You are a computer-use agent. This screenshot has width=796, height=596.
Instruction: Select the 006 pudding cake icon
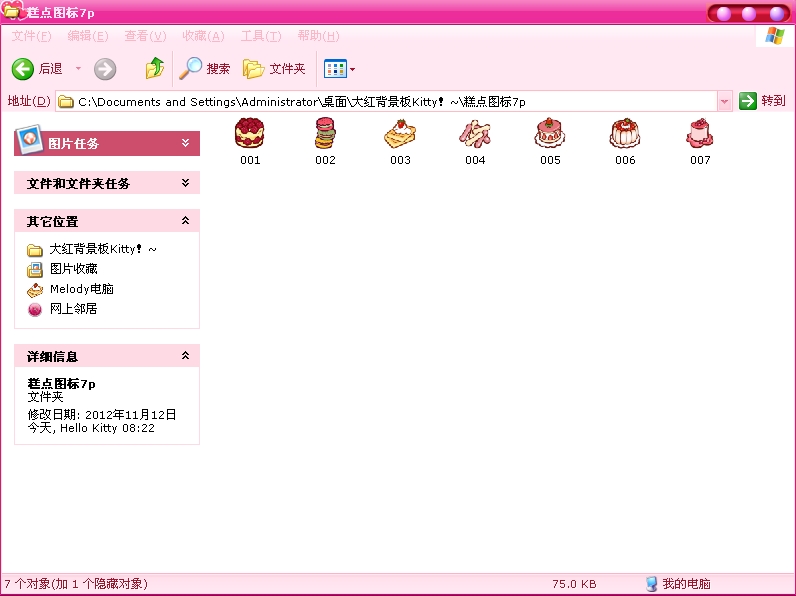625,133
